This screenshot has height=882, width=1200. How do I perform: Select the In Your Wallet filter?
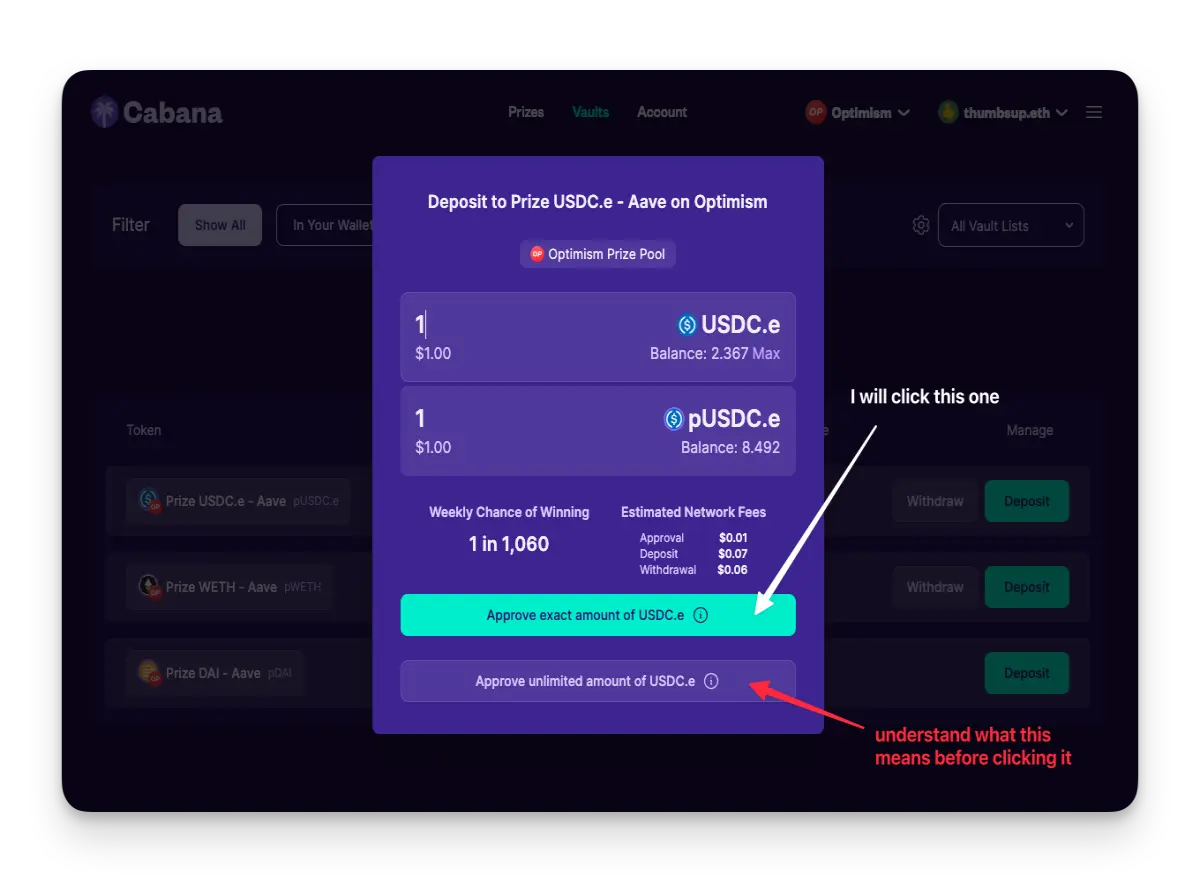coord(325,225)
